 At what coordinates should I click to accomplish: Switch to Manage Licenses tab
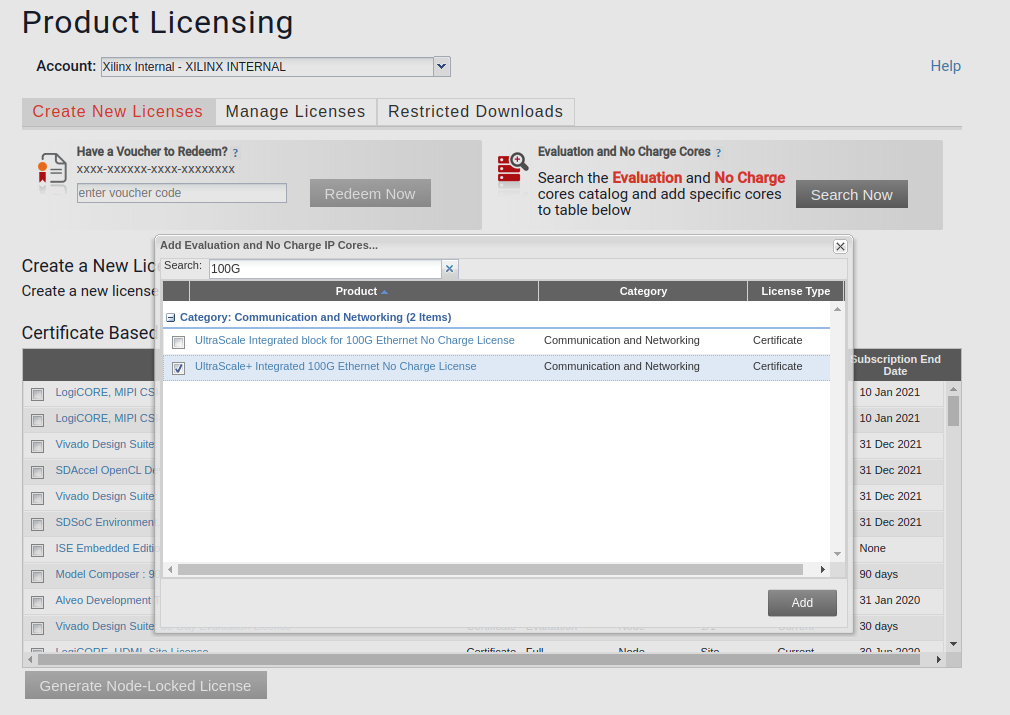[x=296, y=111]
